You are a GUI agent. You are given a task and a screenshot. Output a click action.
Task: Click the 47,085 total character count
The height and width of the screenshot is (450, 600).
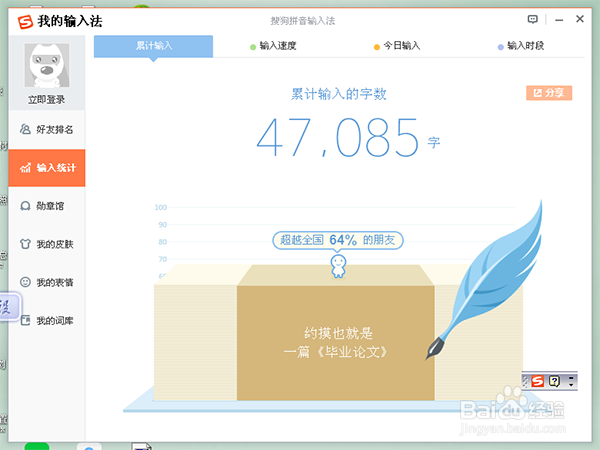[338, 138]
